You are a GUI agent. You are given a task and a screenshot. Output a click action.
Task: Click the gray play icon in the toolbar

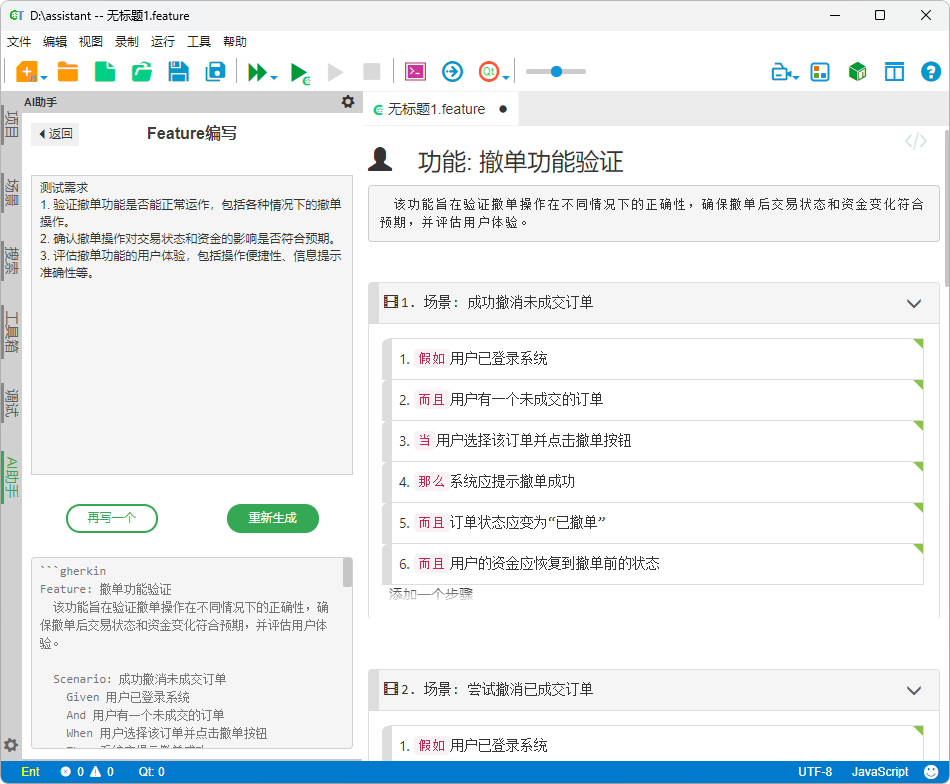[335, 72]
